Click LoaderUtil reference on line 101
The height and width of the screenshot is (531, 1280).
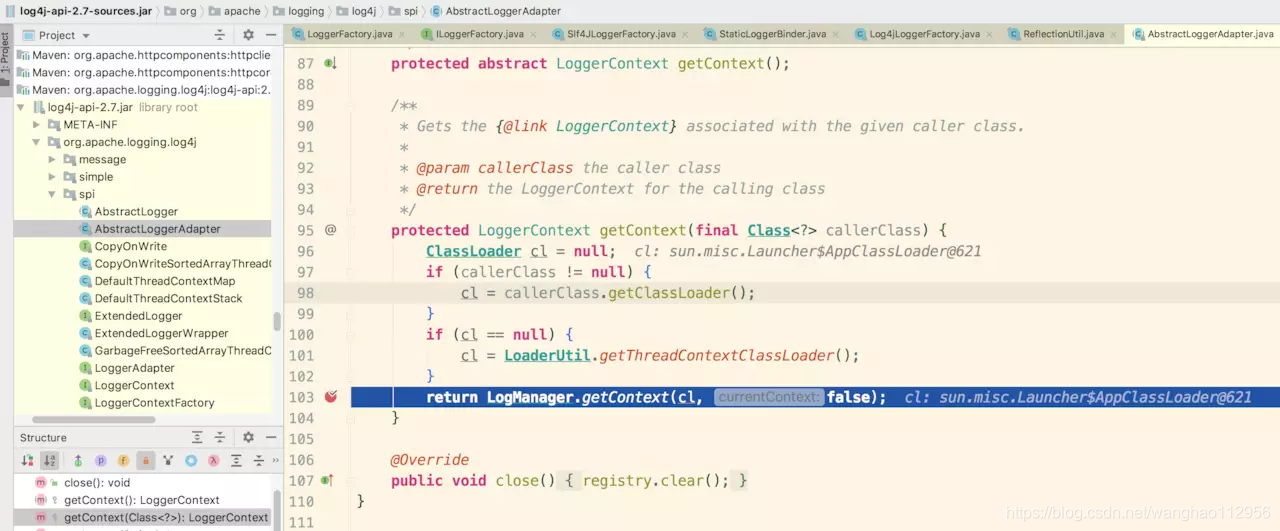(x=547, y=355)
